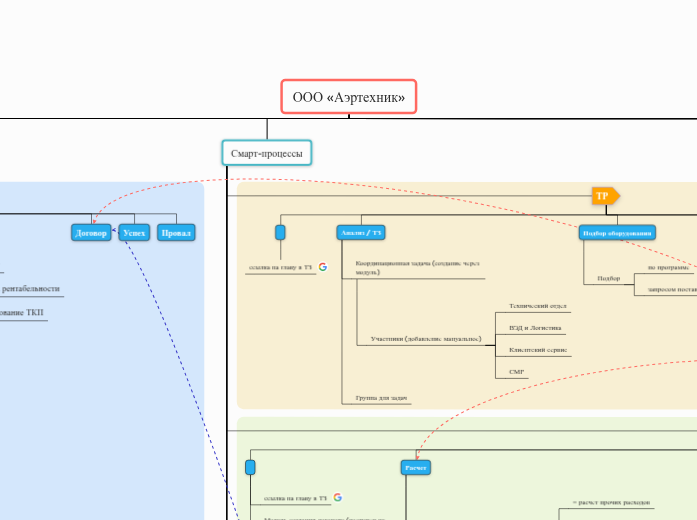The width and height of the screenshot is (697, 520).
Task: Select the empty blue node in green section
Action: [250, 467]
